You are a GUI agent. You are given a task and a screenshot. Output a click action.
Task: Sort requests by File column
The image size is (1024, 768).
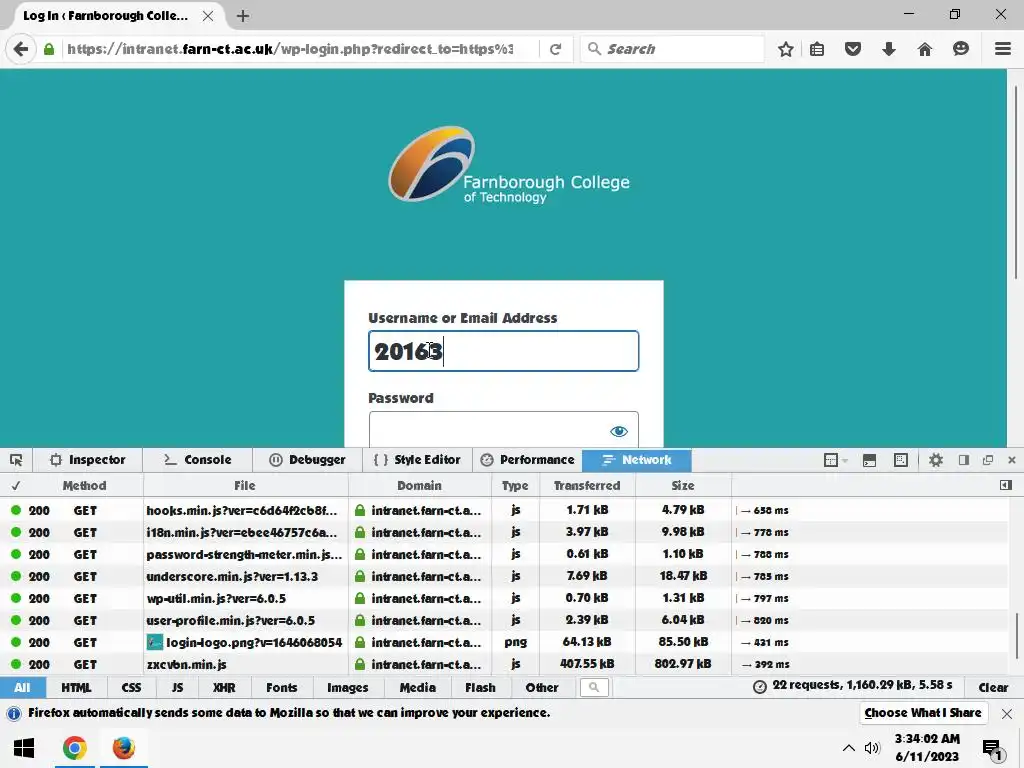click(245, 485)
